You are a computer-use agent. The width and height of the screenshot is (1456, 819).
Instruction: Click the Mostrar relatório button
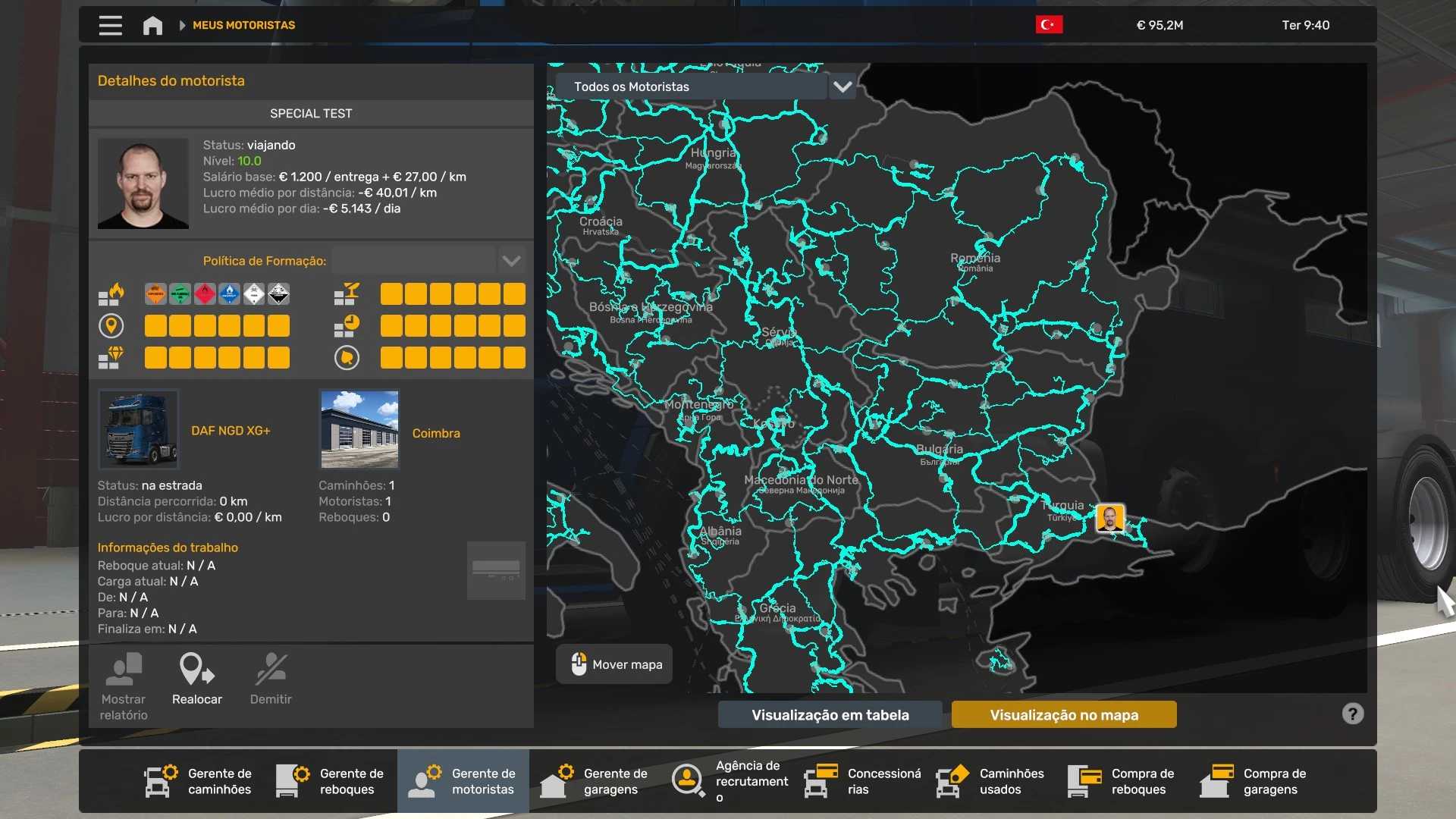(x=124, y=686)
